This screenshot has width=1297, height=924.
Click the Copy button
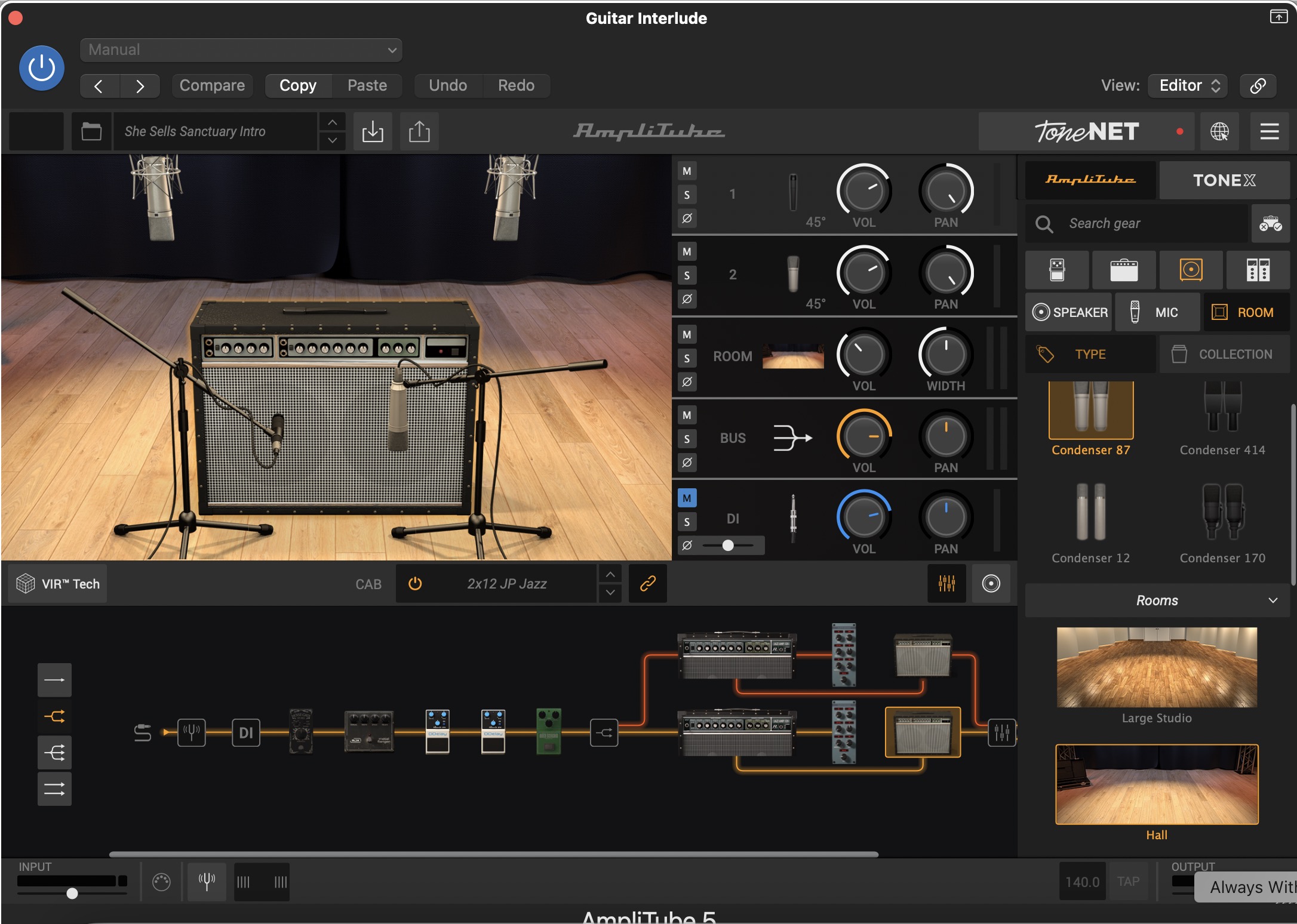(298, 86)
